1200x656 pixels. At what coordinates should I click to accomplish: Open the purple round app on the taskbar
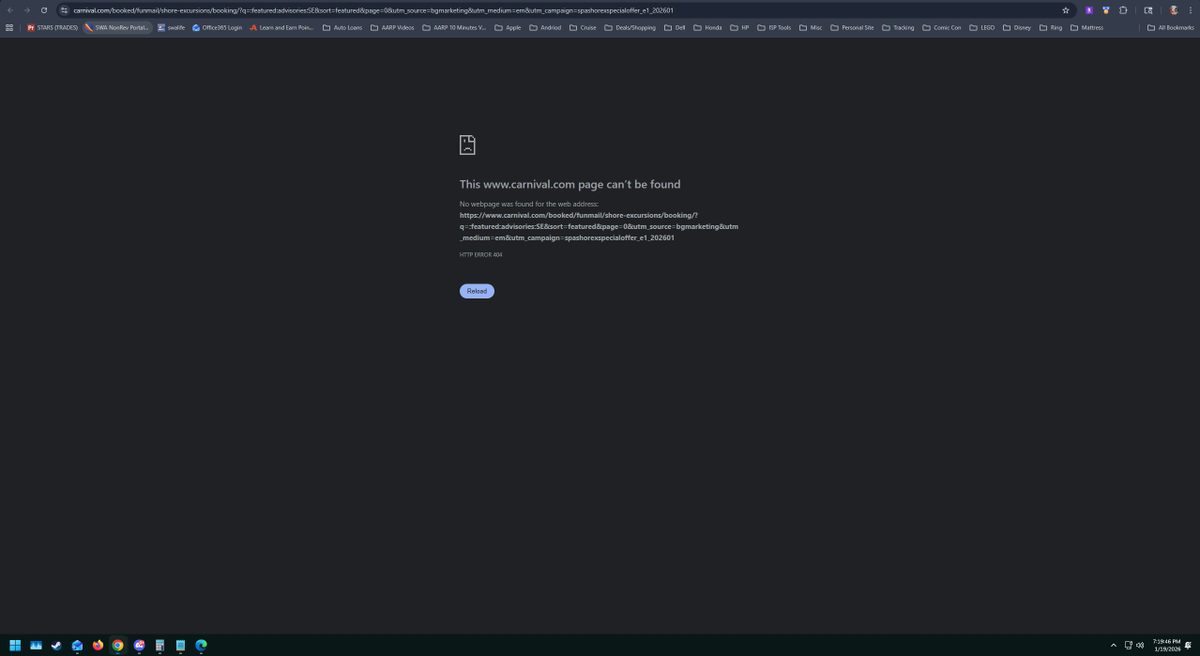pos(139,645)
